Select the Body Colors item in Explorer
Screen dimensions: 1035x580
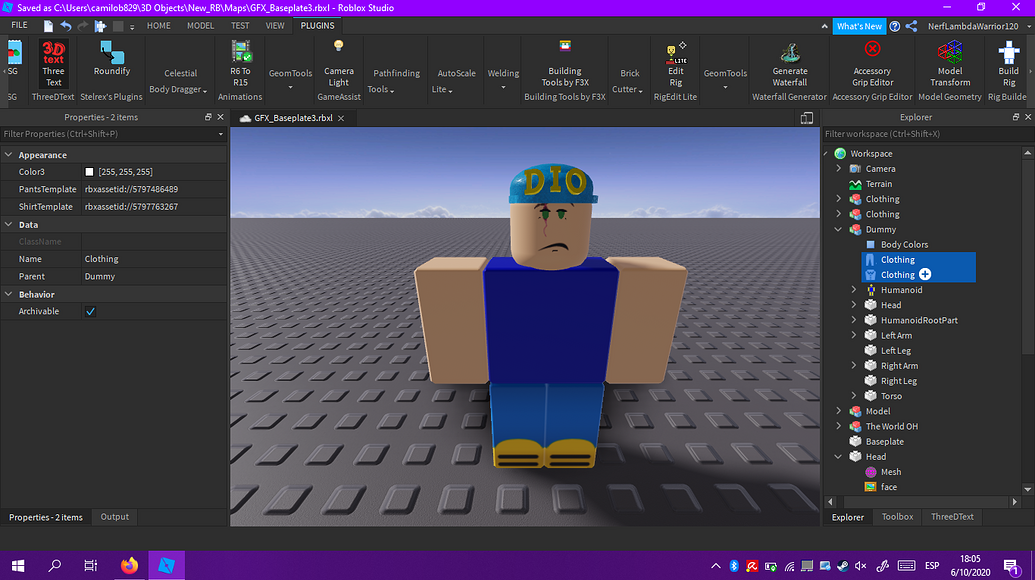(x=904, y=244)
